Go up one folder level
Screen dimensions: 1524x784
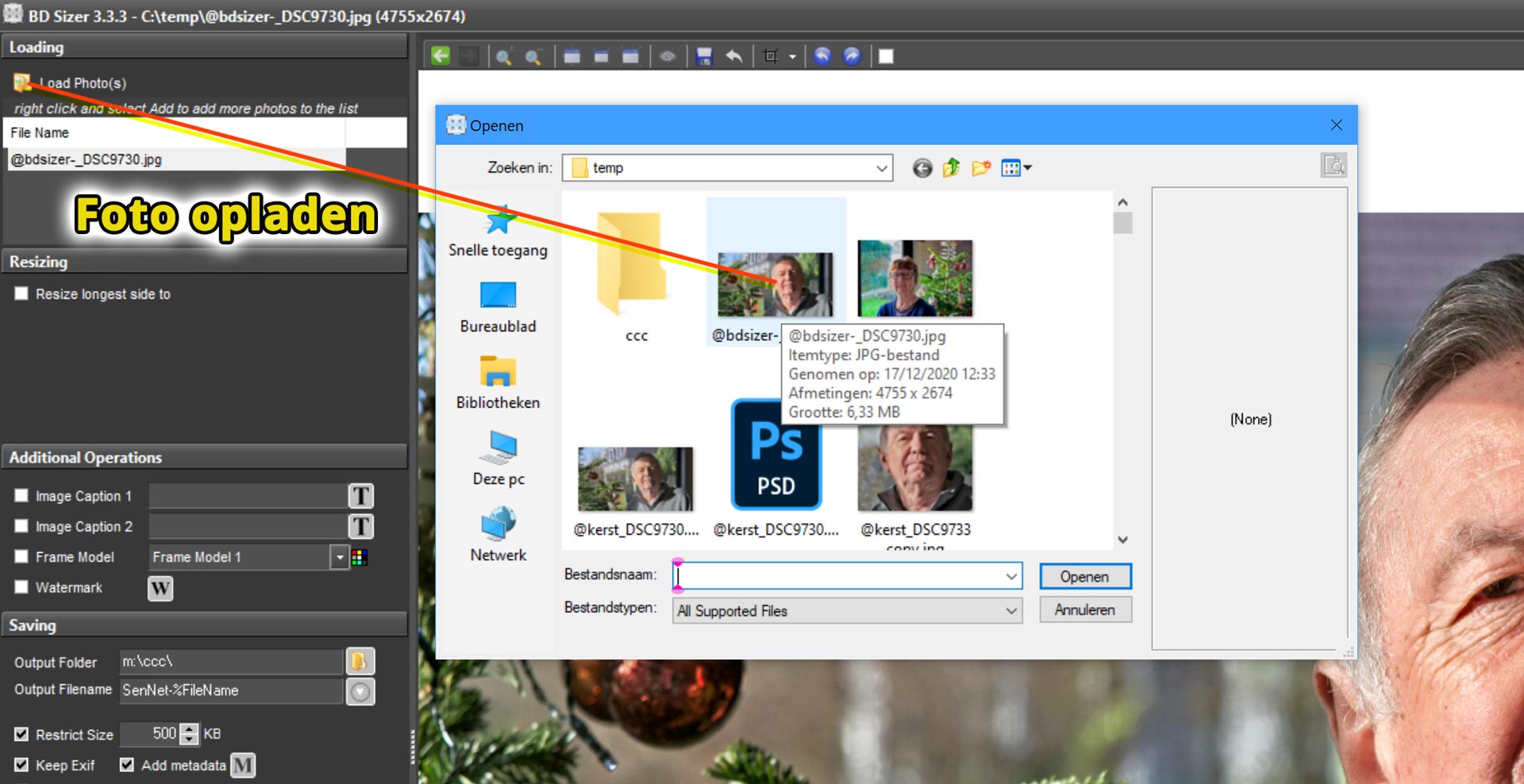951,167
